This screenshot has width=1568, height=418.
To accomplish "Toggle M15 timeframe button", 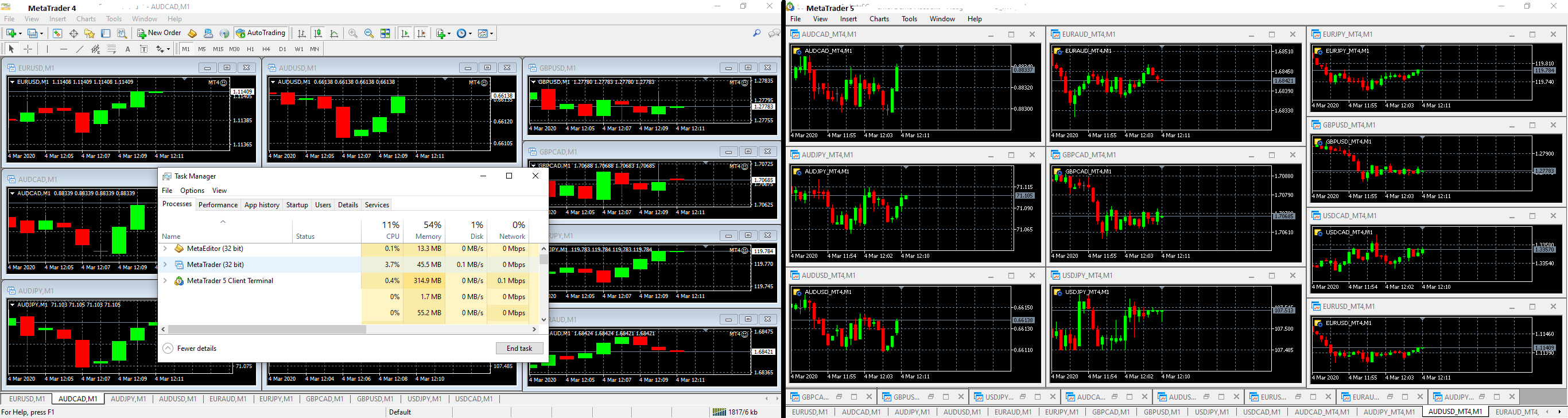I will [218, 49].
